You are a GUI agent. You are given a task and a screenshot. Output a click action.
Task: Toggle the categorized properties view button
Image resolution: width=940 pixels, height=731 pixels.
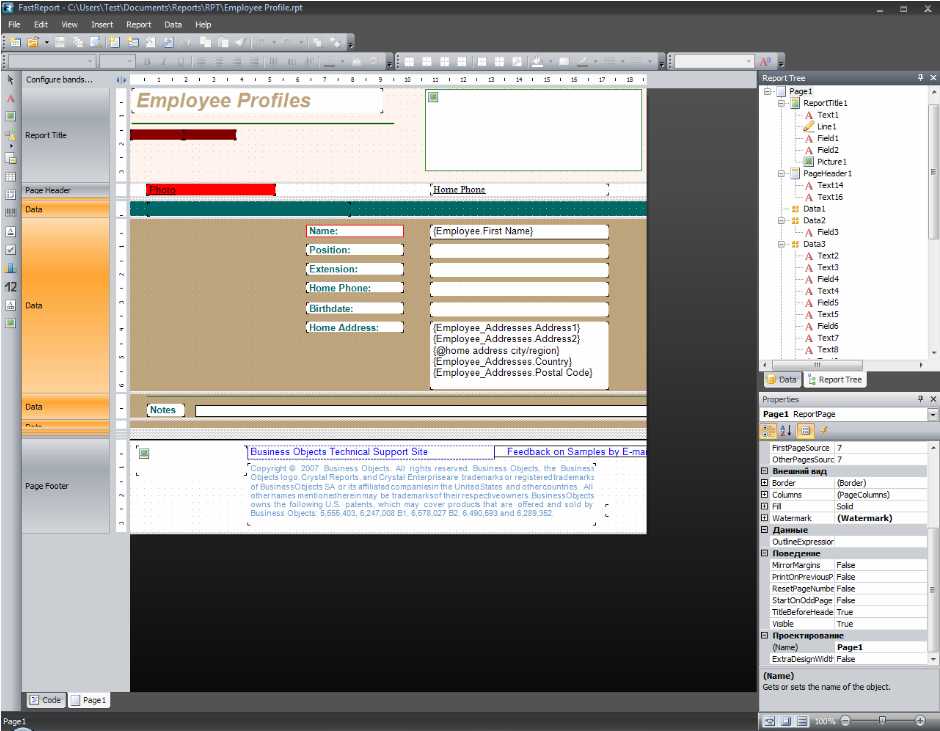768,430
